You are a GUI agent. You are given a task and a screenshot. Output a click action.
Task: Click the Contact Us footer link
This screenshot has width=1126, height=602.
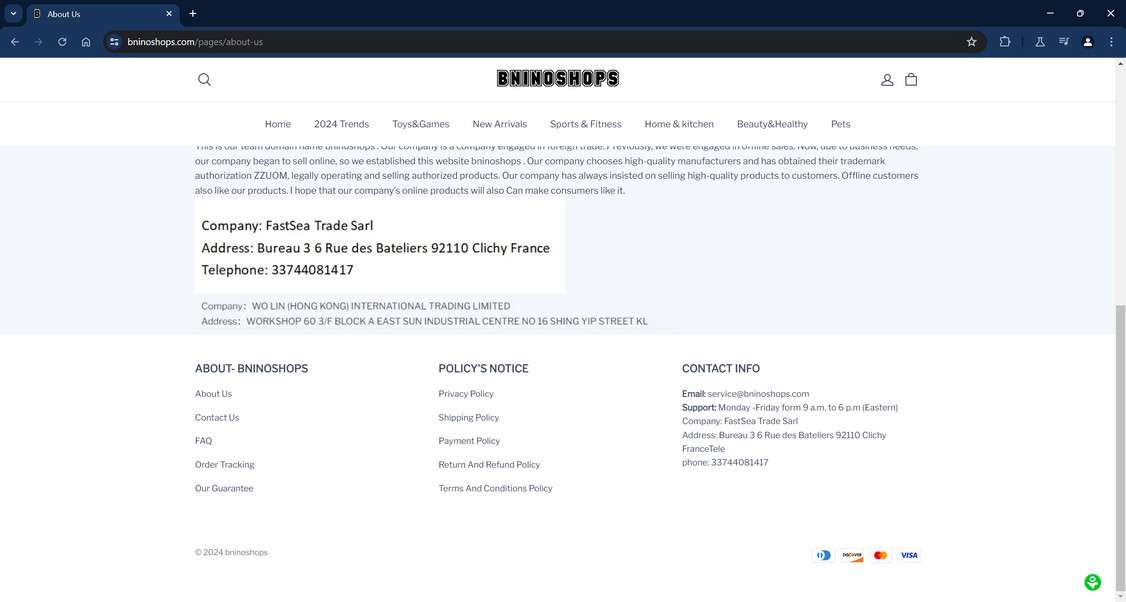(x=217, y=417)
